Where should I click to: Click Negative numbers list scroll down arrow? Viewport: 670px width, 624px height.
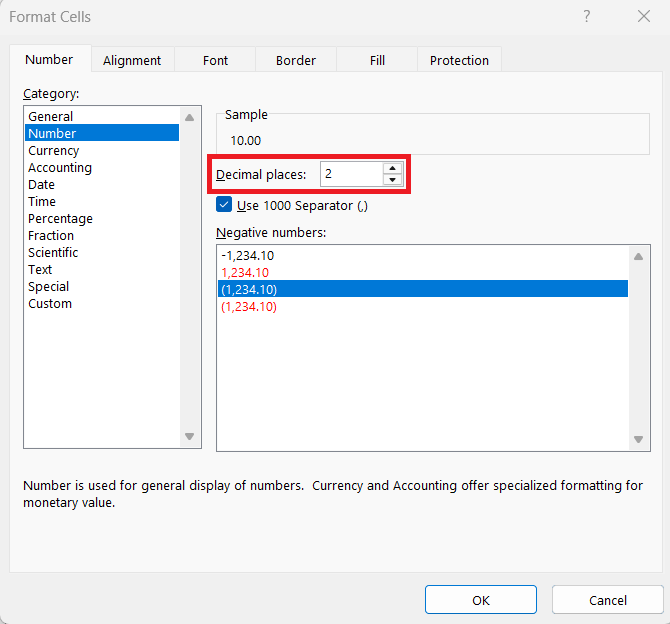[x=638, y=439]
